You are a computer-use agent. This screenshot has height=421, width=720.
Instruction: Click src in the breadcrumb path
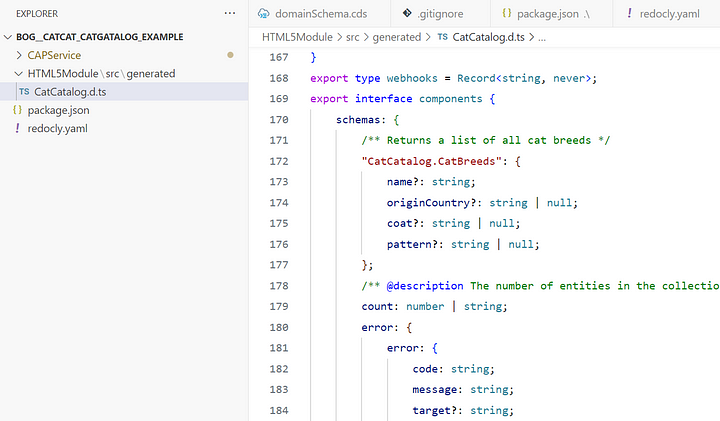pos(353,37)
